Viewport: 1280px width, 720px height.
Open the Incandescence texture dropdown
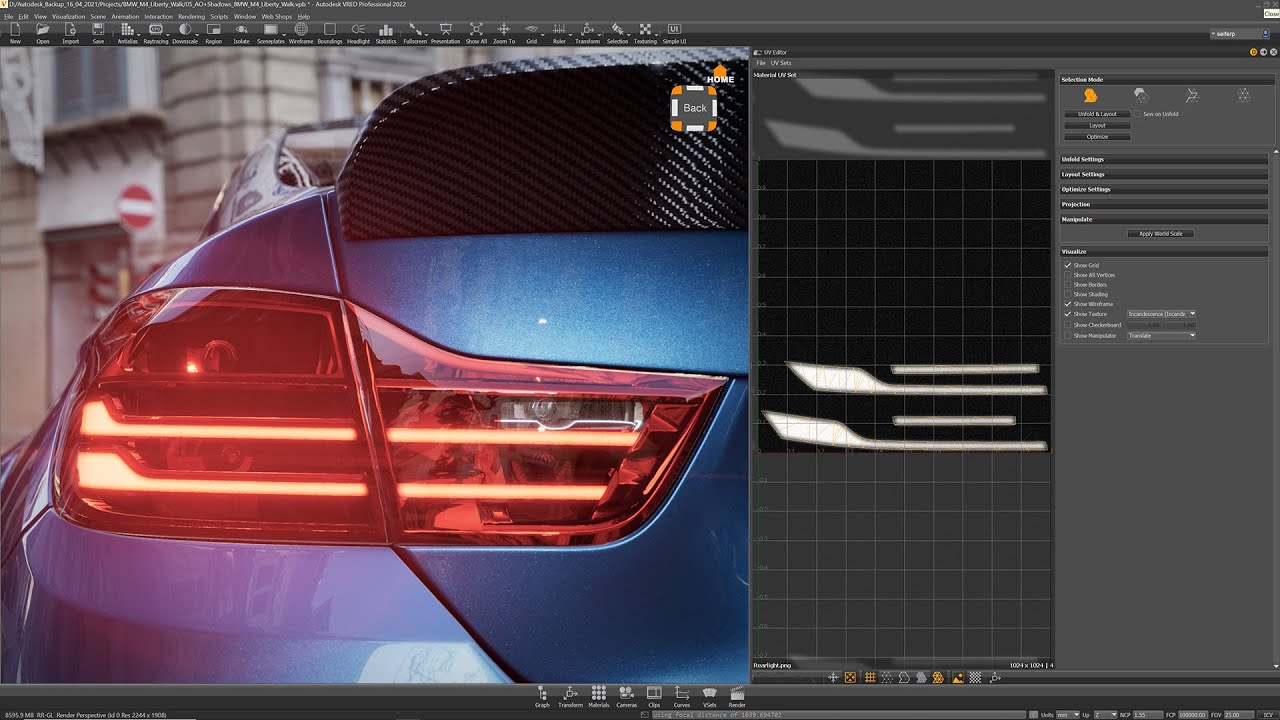pos(1161,314)
